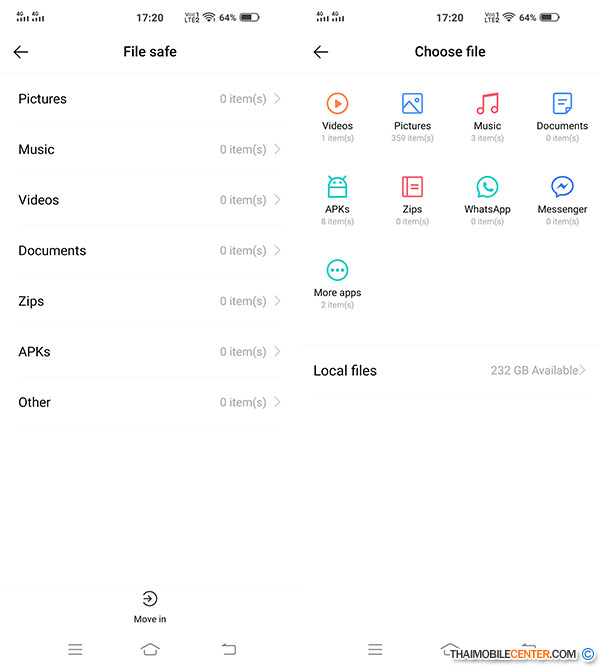This screenshot has width=600, height=667.
Task: Choose the Documents file icon
Action: coord(562,103)
